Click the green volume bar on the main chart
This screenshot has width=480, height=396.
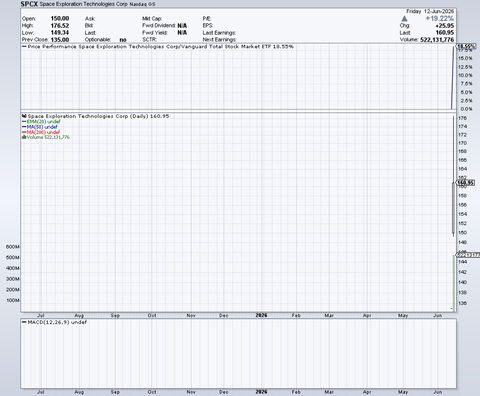coord(454,283)
